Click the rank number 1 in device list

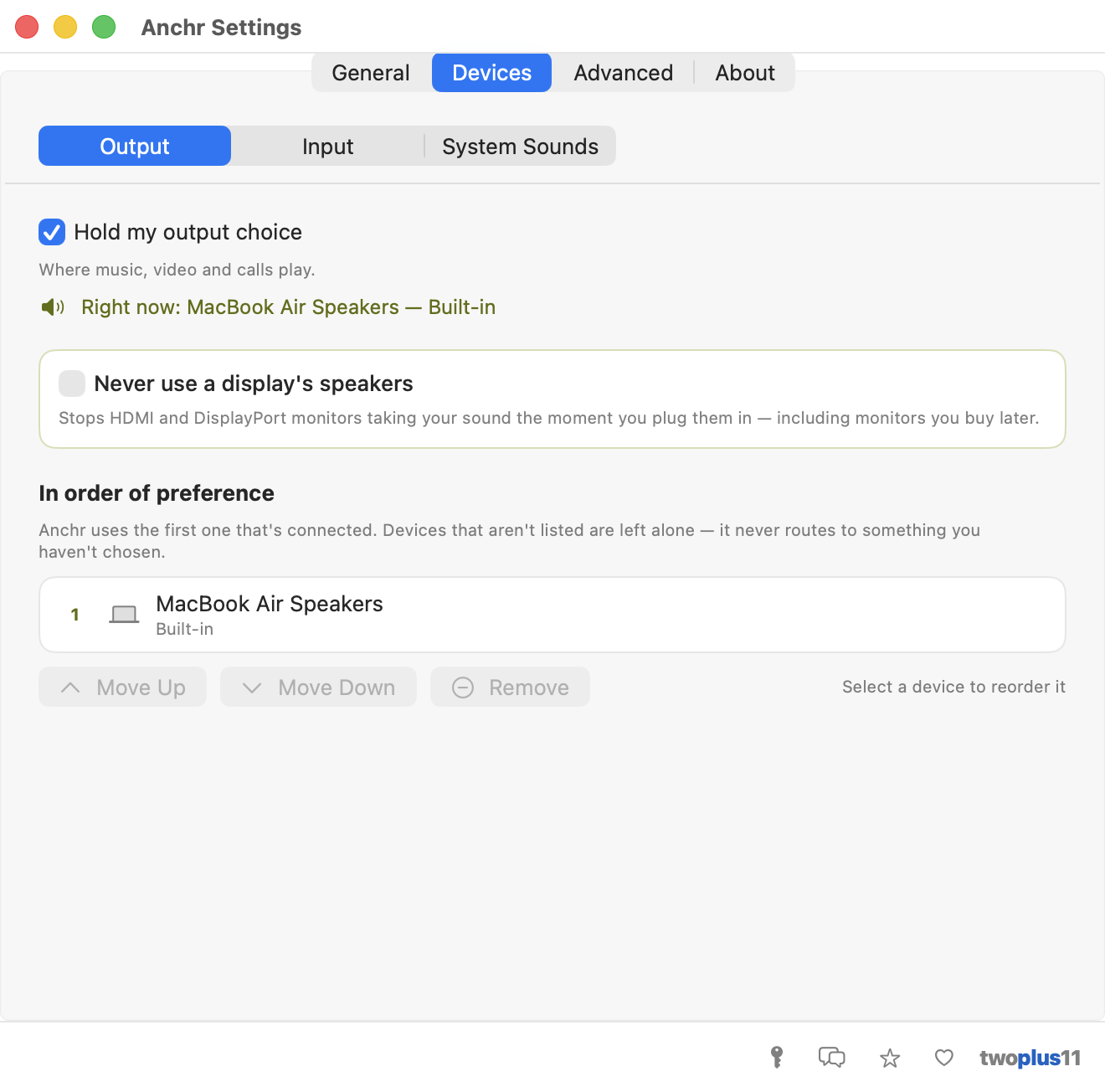coord(75,615)
